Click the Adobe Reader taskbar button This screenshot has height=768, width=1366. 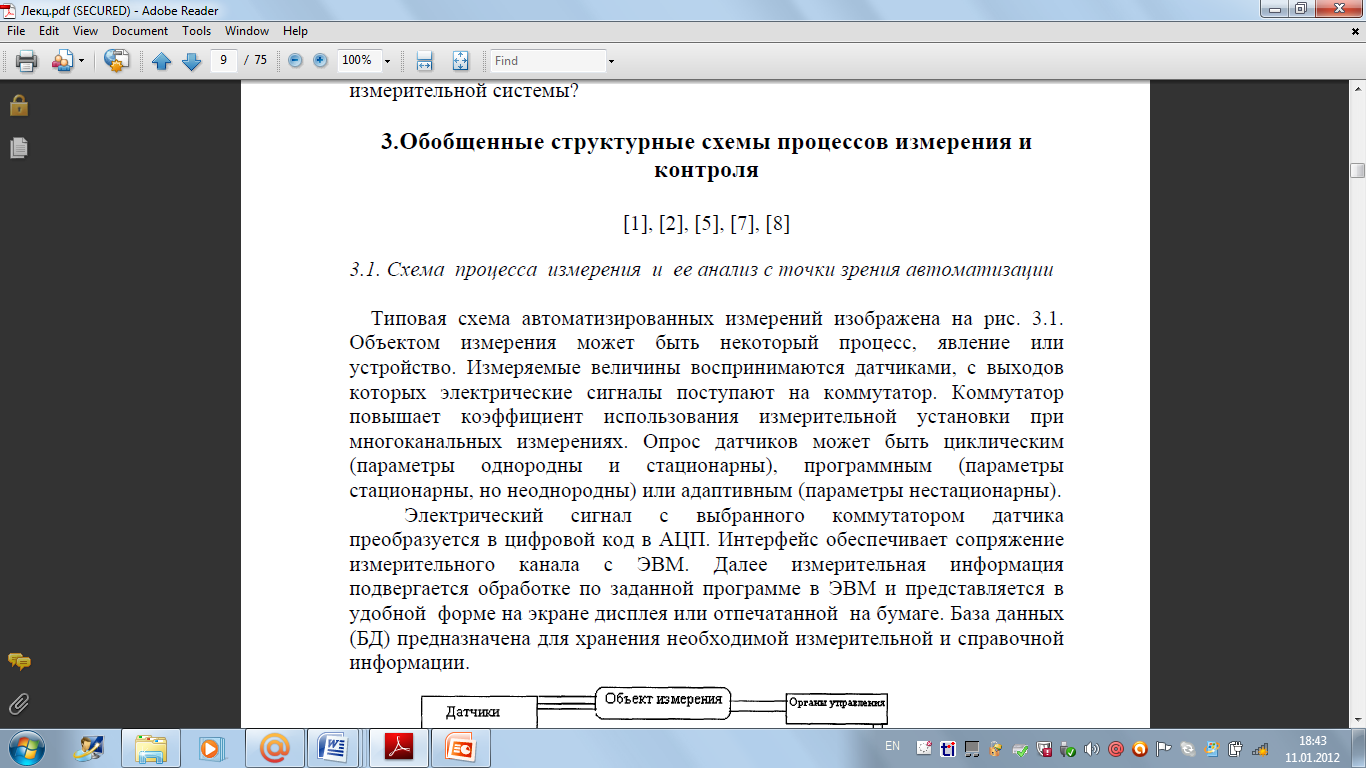(x=397, y=748)
